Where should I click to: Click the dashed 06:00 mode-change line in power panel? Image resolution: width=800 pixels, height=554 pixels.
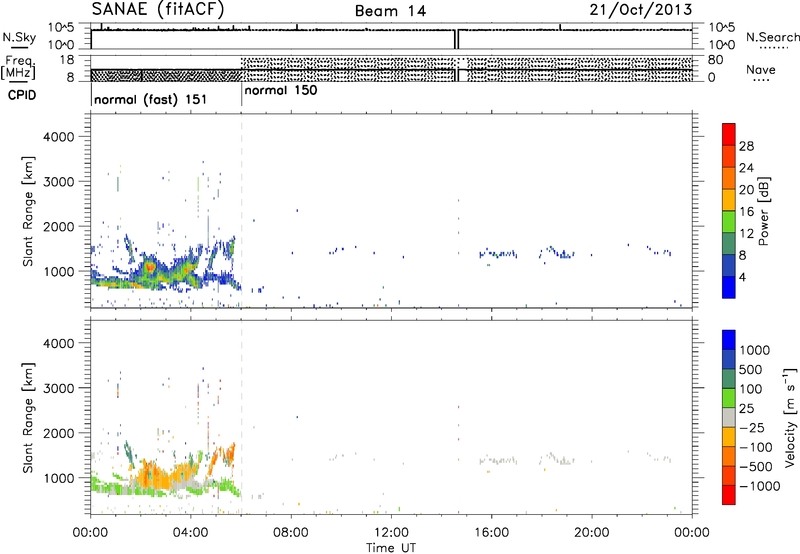point(241,211)
